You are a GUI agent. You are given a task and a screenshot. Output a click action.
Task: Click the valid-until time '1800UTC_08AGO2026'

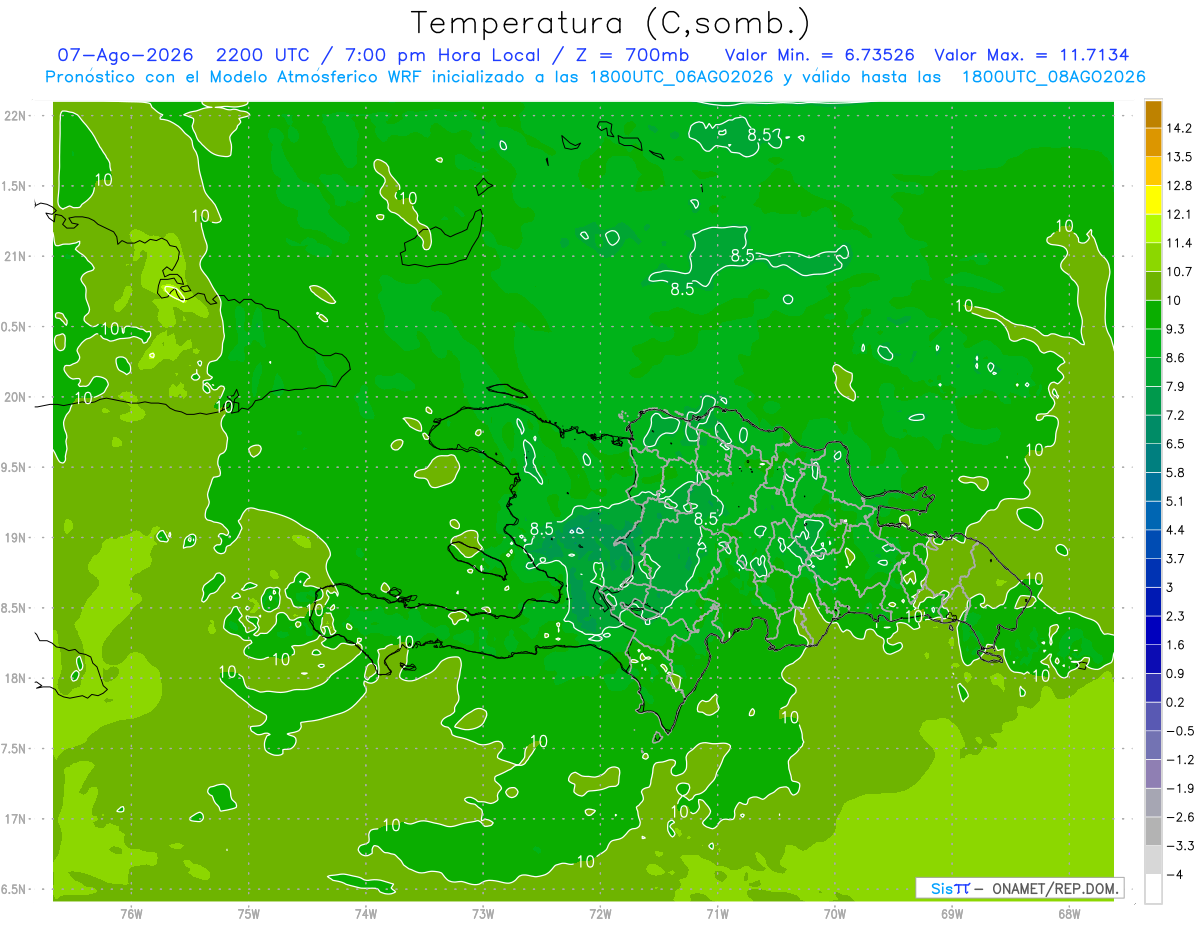click(1053, 76)
